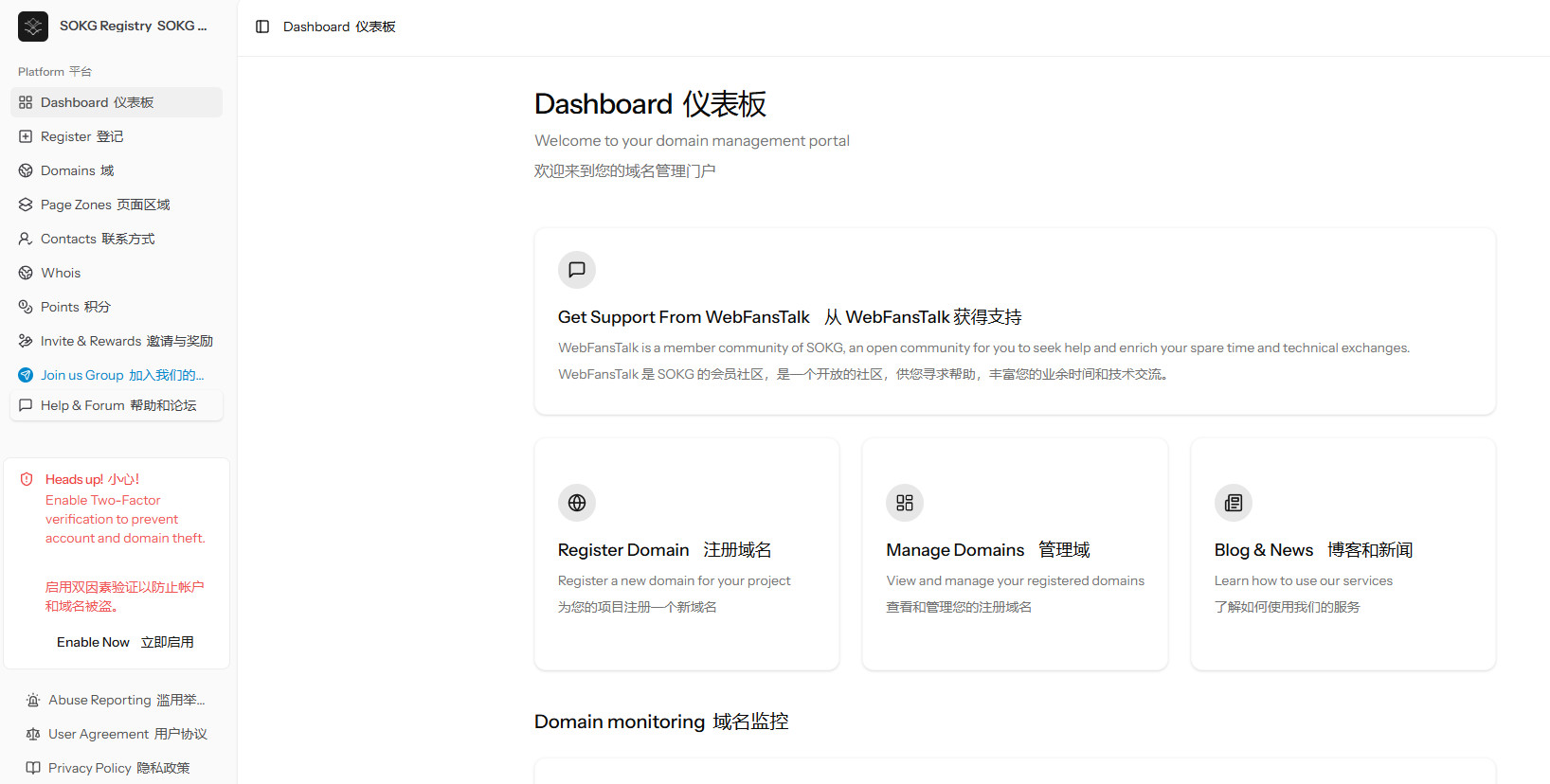1550x784 pixels.
Task: Click 'Domain monitoring 域名监控' heading
Action: (661, 722)
